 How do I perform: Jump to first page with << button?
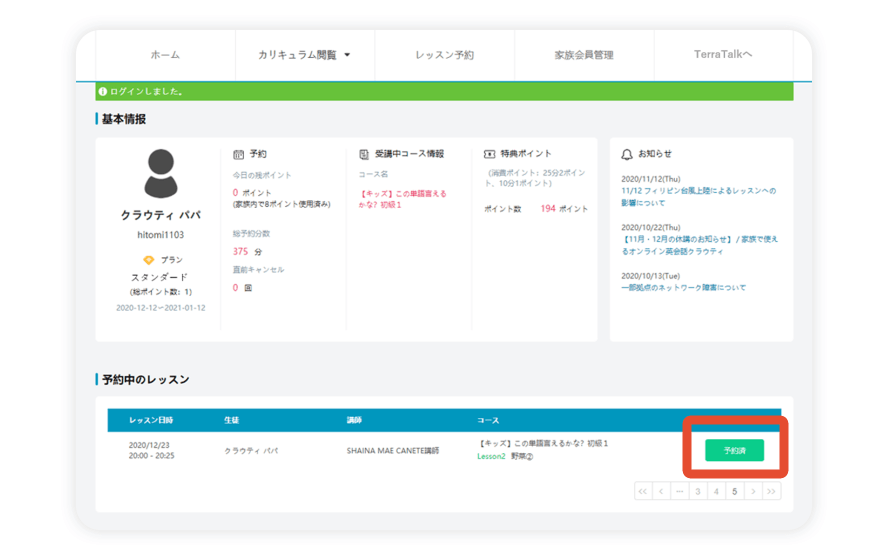click(x=643, y=491)
